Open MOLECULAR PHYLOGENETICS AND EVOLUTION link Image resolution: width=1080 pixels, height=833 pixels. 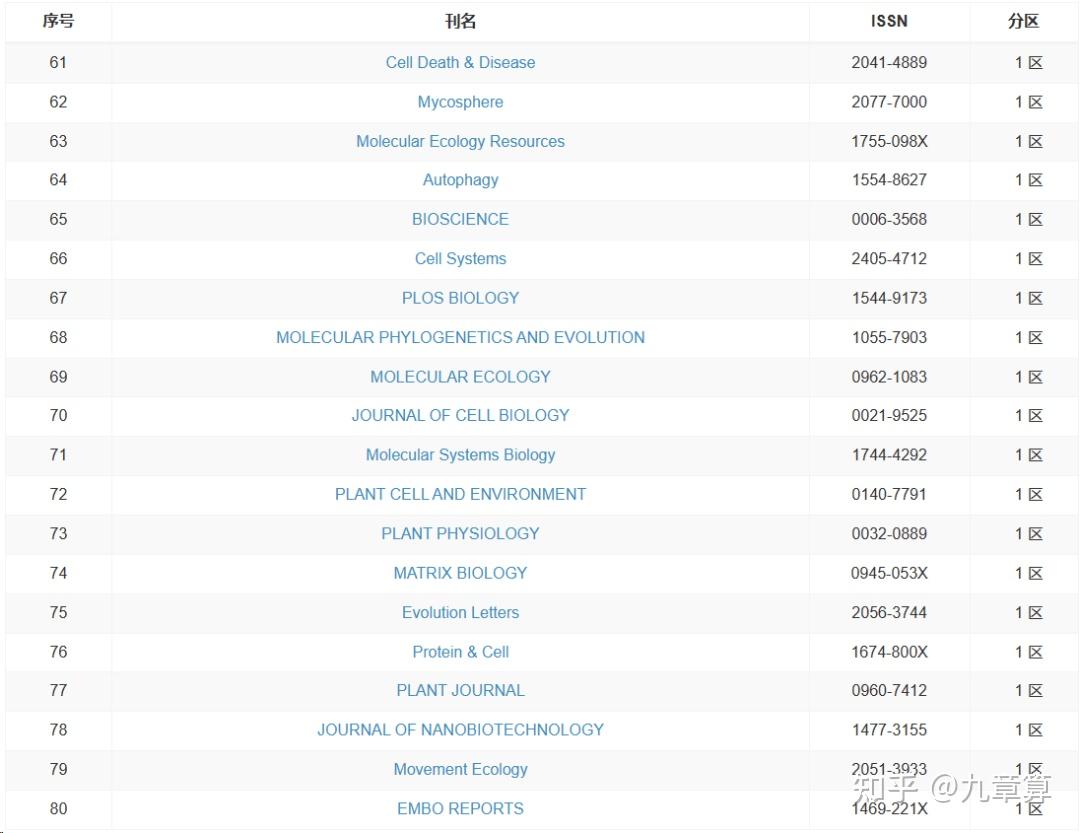(x=460, y=337)
